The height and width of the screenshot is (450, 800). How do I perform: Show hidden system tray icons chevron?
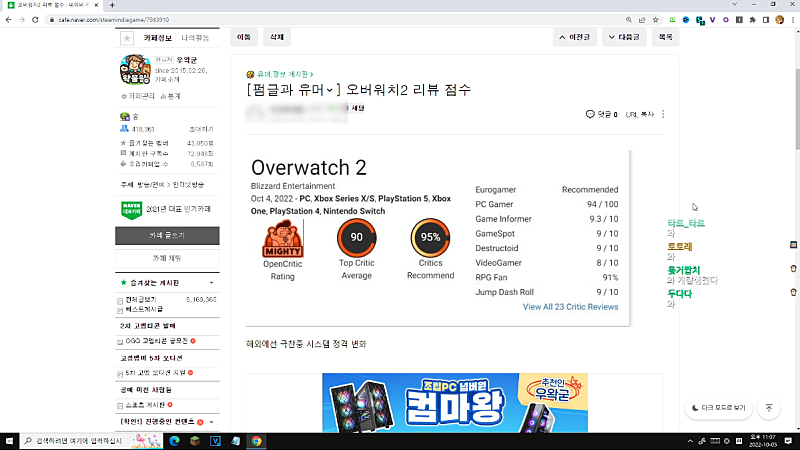pyautogui.click(x=690, y=441)
